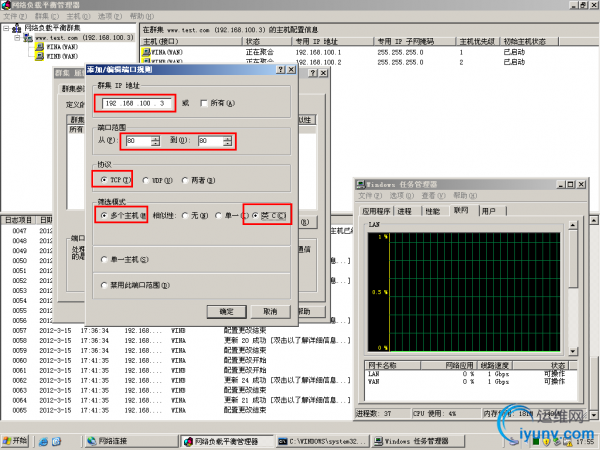Image resolution: width=600 pixels, height=450 pixels.
Task: Set affinity to 单一
Action: pyautogui.click(x=218, y=216)
